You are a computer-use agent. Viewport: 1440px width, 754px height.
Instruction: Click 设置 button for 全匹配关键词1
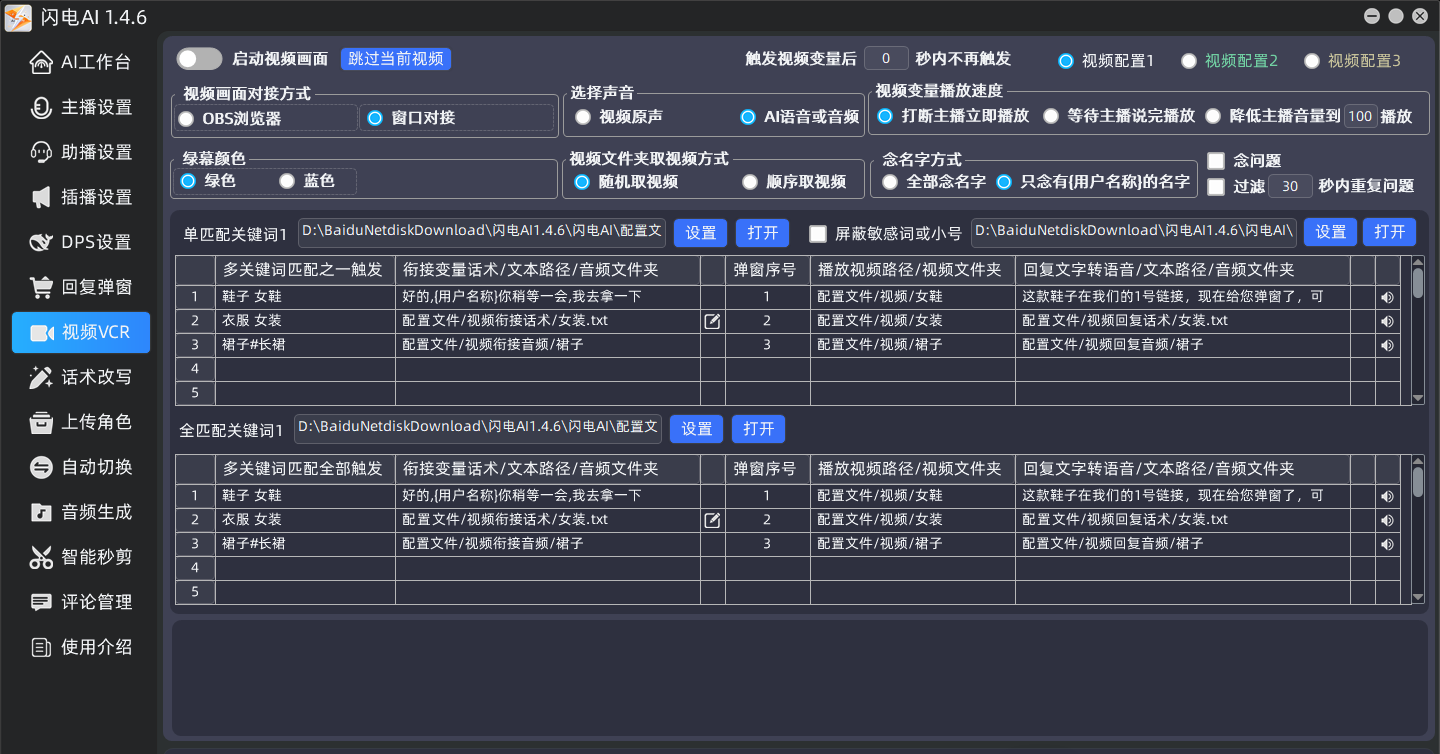[696, 429]
